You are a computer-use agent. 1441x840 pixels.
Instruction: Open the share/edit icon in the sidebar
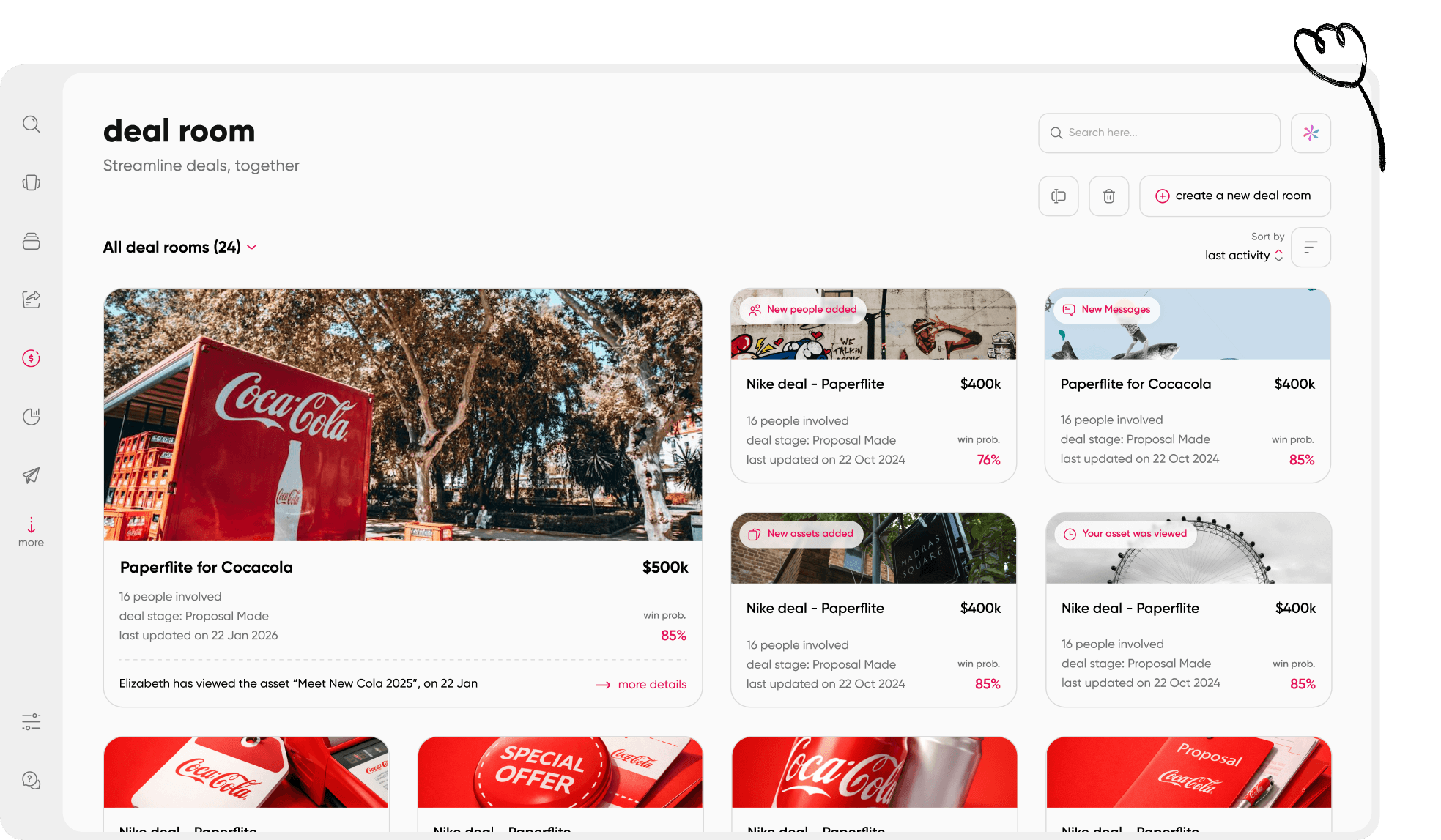(31, 300)
